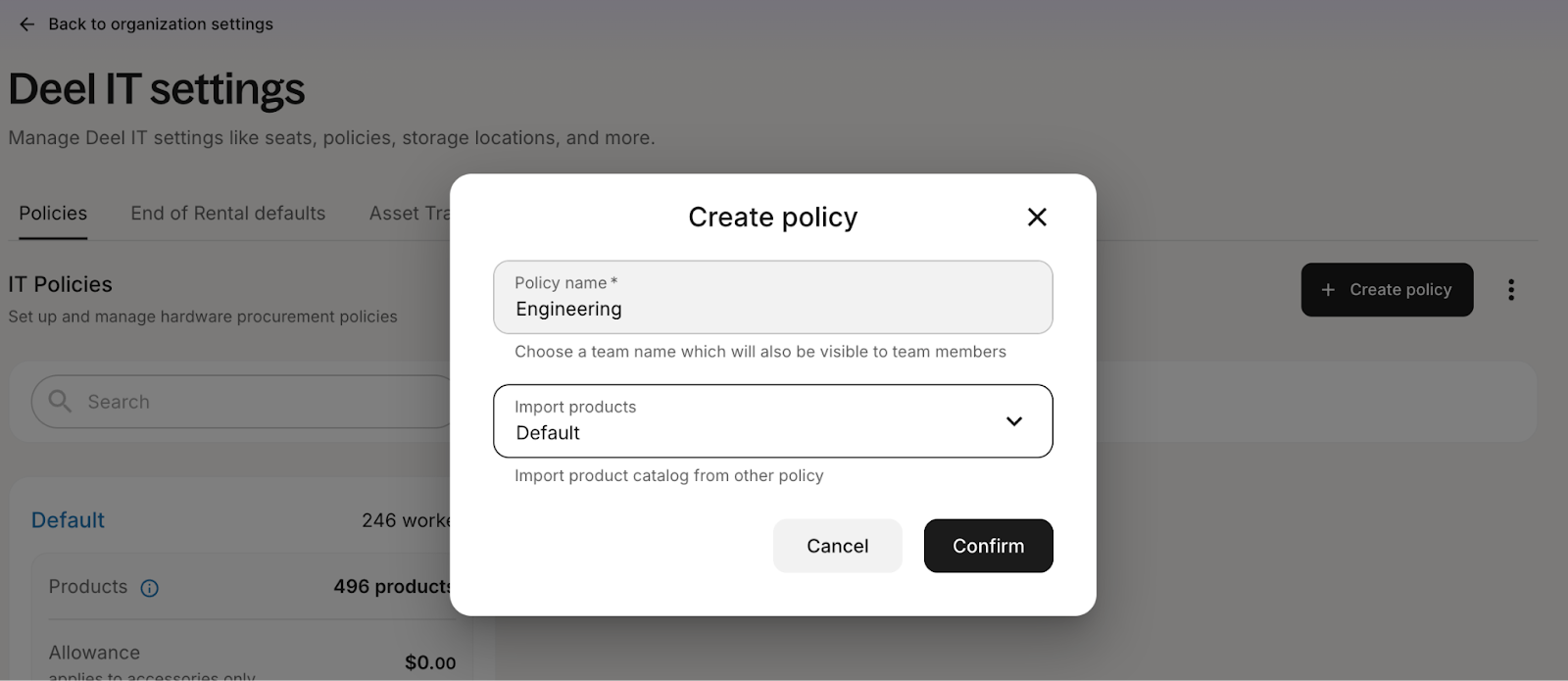Click the back arrow icon
The image size is (1568, 681).
pos(26,24)
